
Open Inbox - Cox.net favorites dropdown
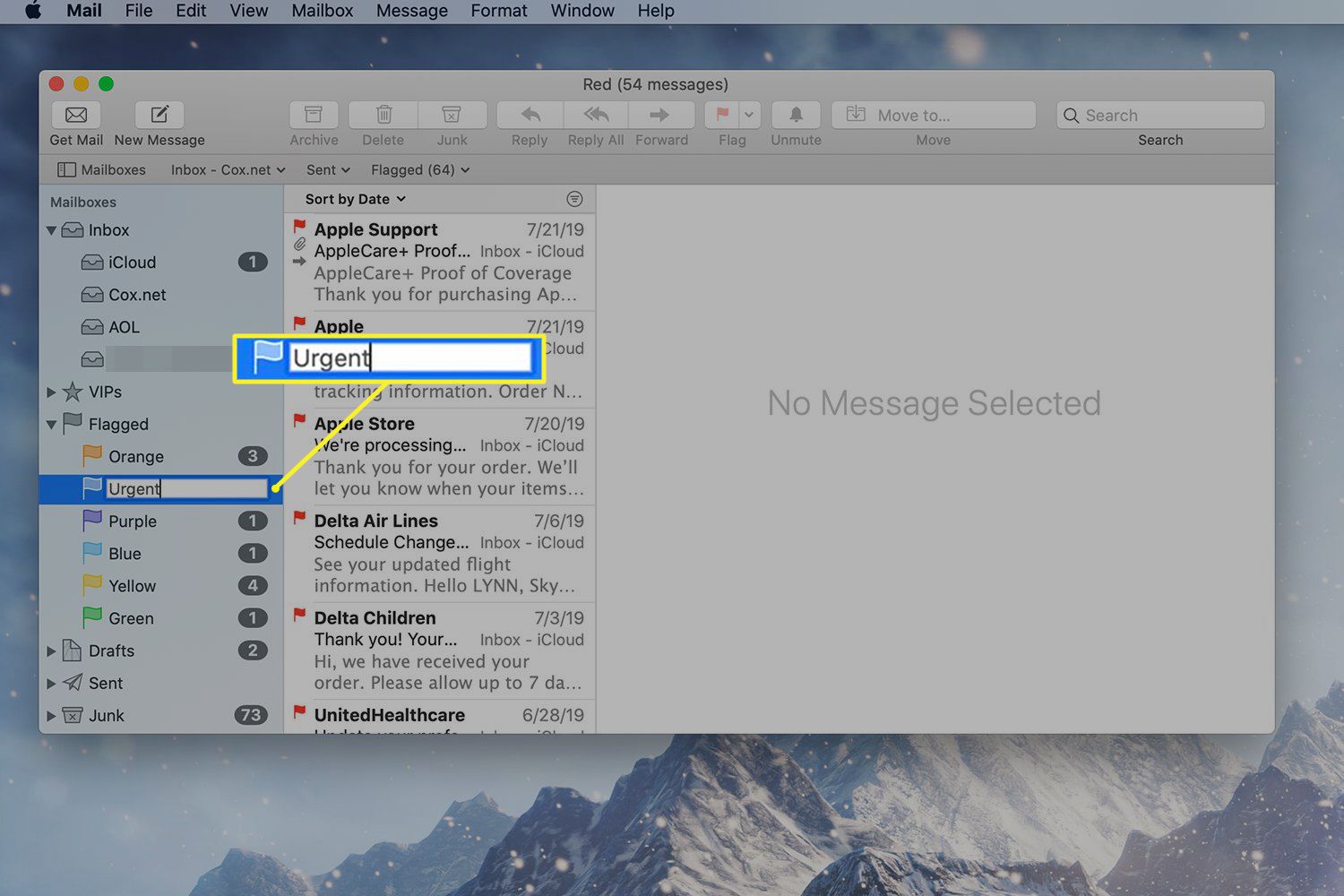228,169
